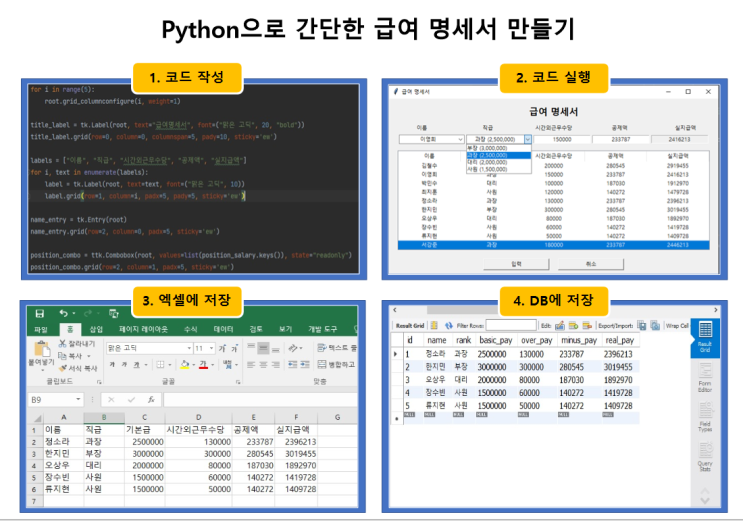Image resolution: width=743 pixels, height=521 pixels.
Task: Click the 입력 button in payroll window
Action: [516, 264]
